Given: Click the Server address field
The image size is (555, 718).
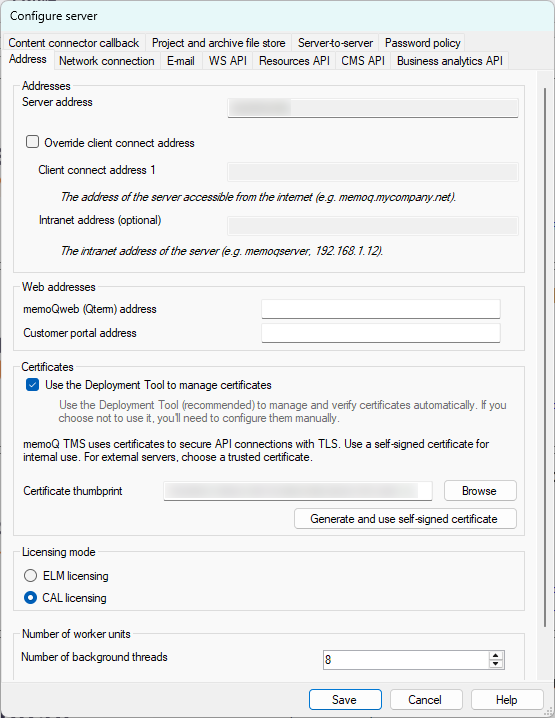Looking at the screenshot, I should point(373,108).
